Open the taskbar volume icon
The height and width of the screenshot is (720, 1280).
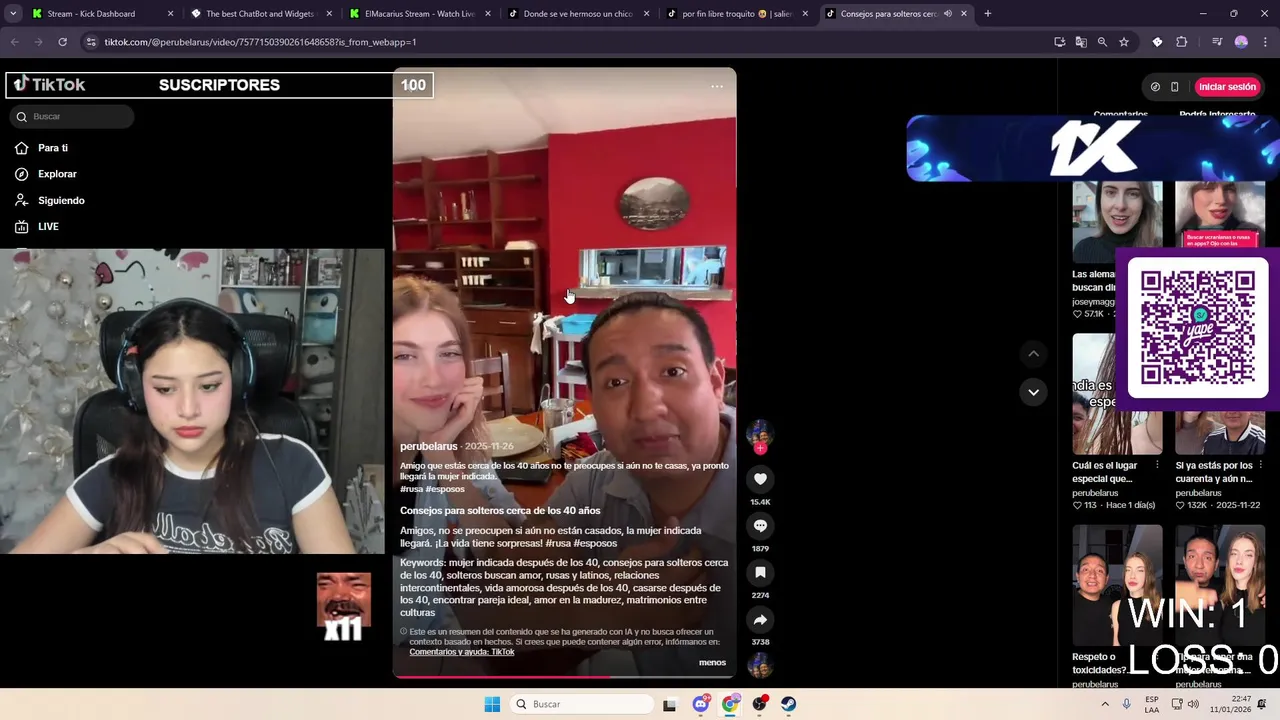coord(1192,704)
